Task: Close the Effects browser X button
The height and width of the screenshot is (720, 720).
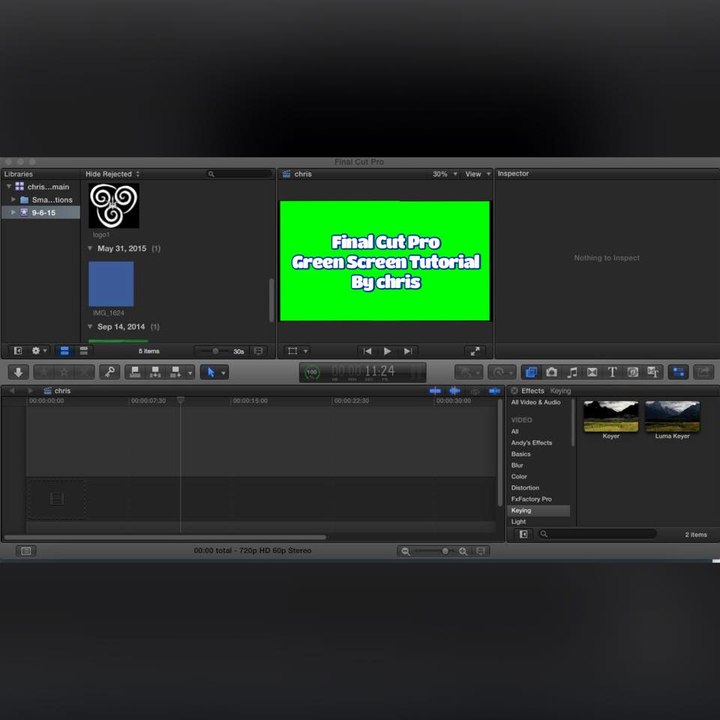Action: [x=514, y=391]
